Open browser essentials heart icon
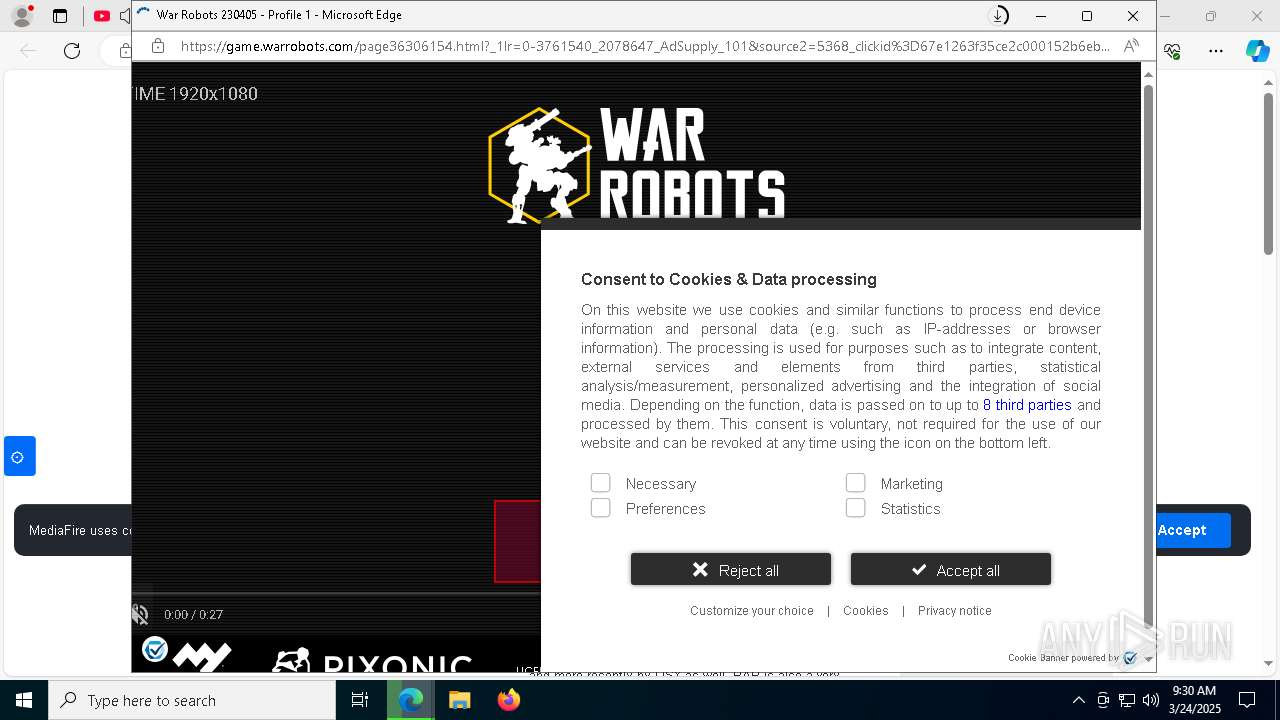 pos(1173,51)
